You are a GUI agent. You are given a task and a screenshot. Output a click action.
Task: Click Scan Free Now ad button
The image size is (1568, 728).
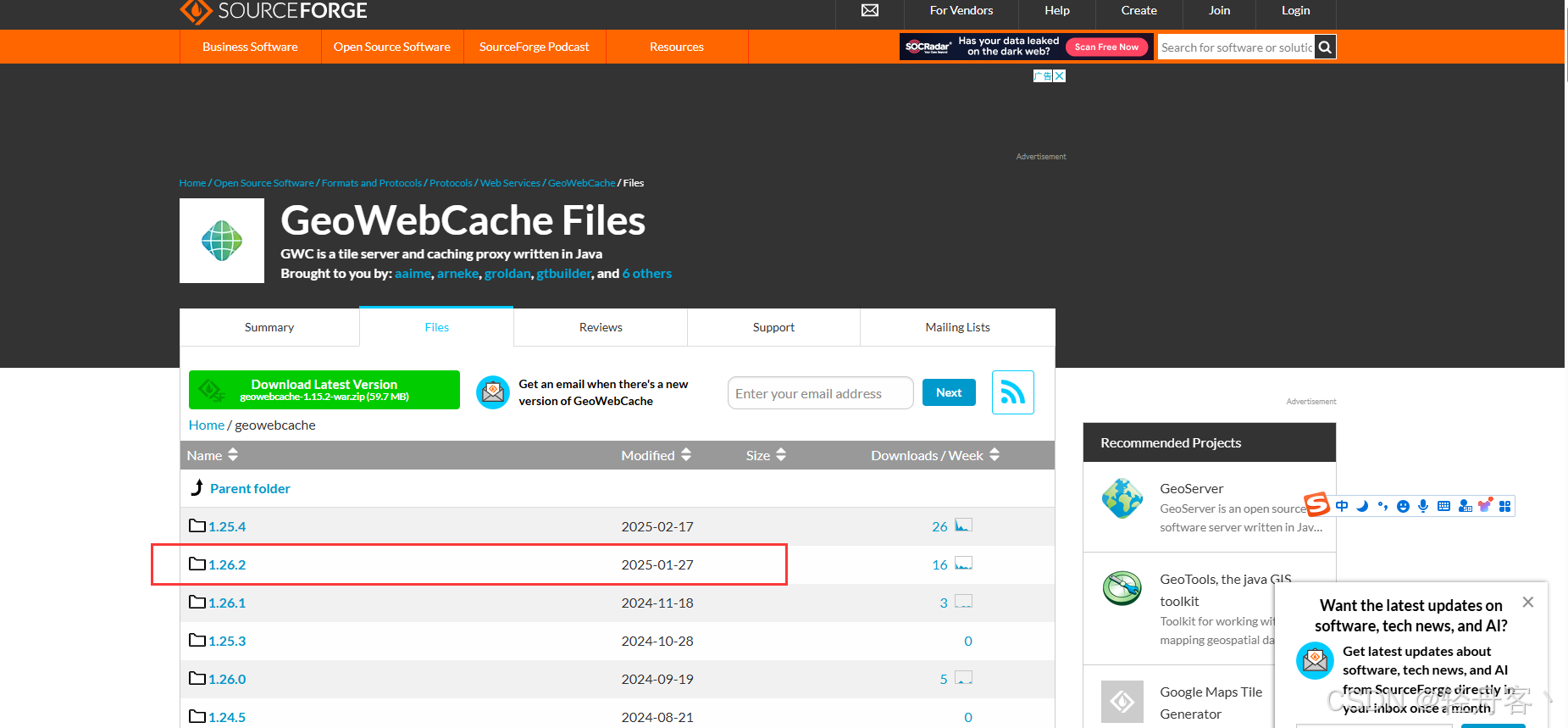pos(1106,47)
